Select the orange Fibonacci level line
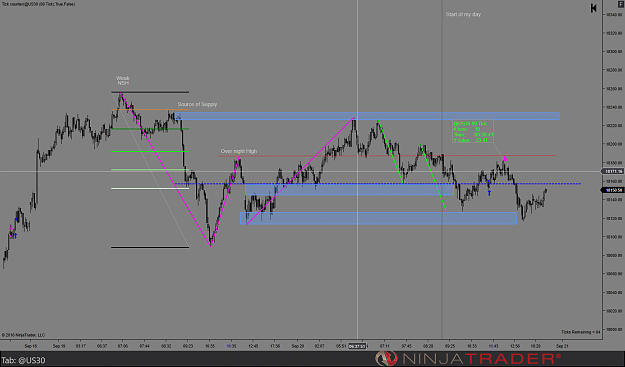This screenshot has width=625, height=367. [150, 110]
